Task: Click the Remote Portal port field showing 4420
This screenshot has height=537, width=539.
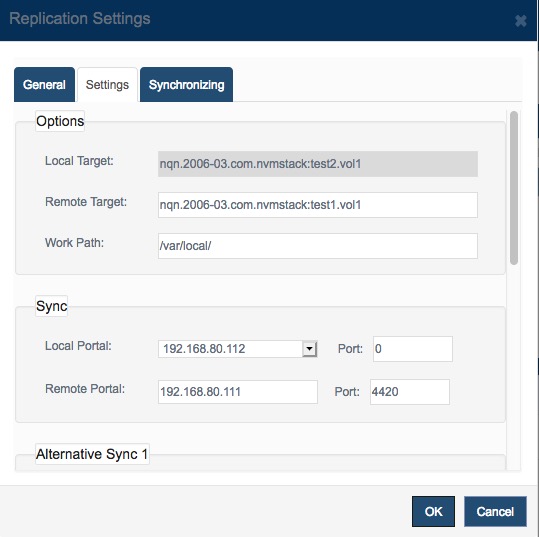Action: point(409,392)
